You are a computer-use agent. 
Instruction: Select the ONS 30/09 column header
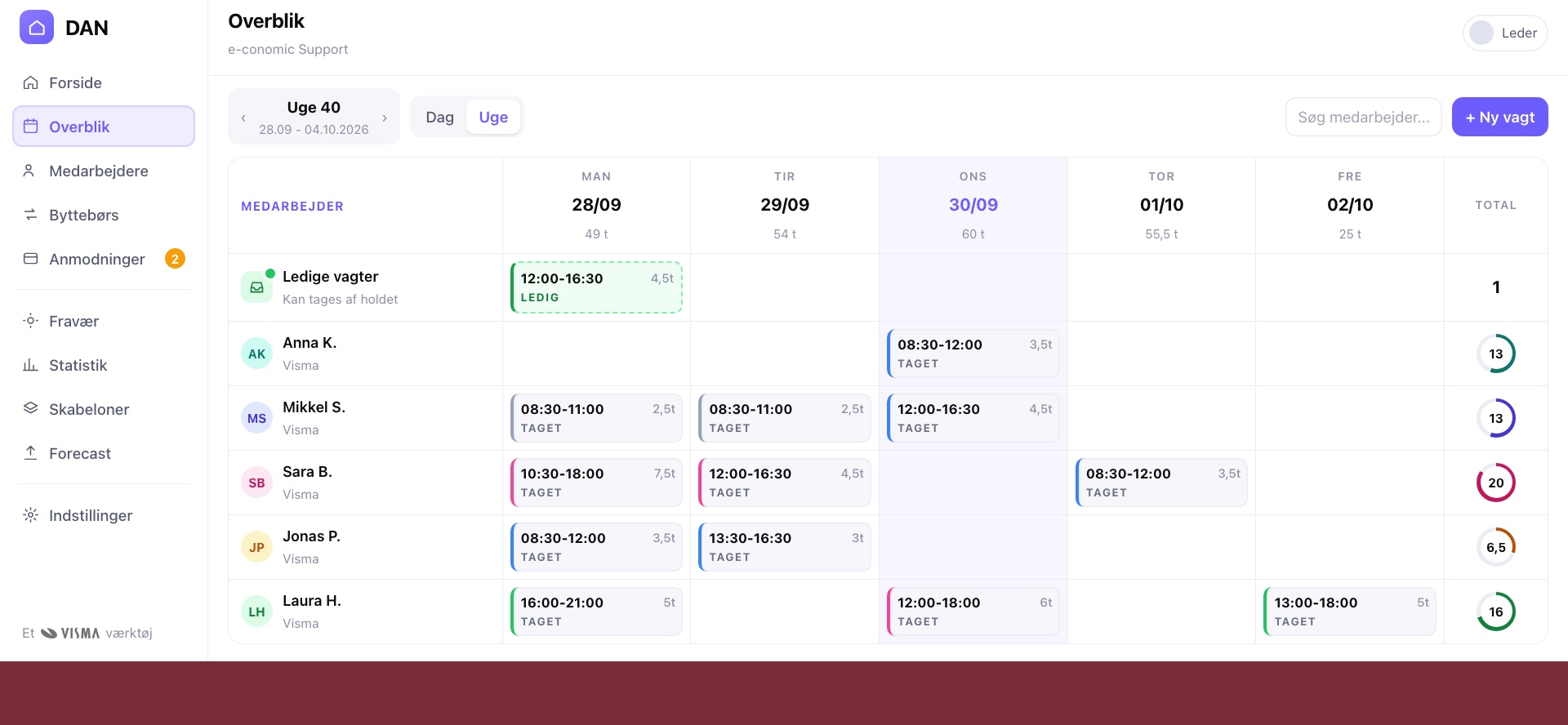973,205
